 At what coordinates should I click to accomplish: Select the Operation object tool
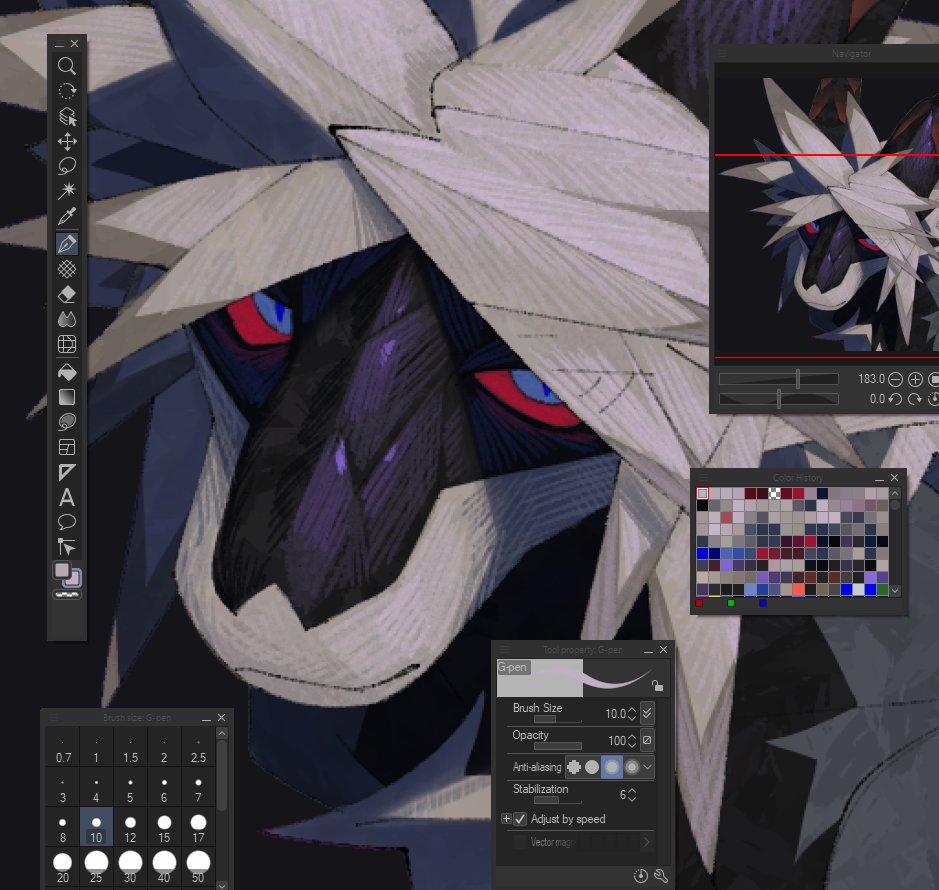[x=66, y=116]
